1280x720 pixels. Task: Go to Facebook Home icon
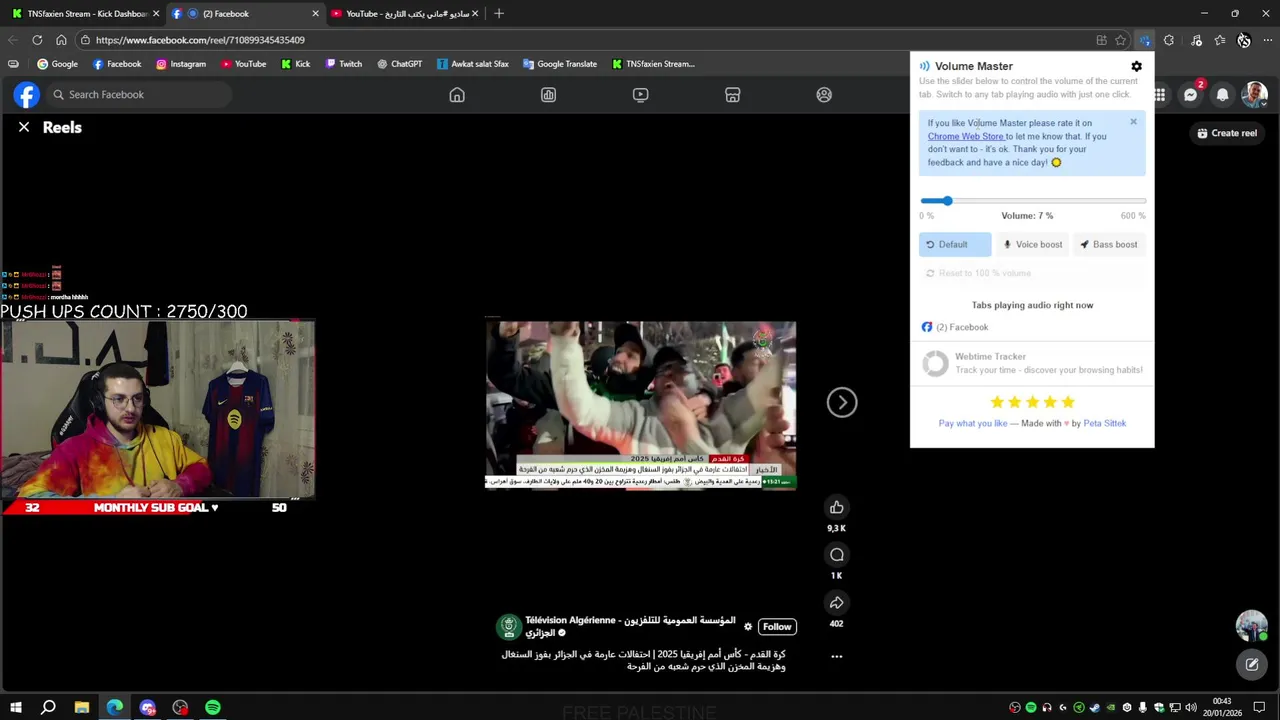pos(457,95)
